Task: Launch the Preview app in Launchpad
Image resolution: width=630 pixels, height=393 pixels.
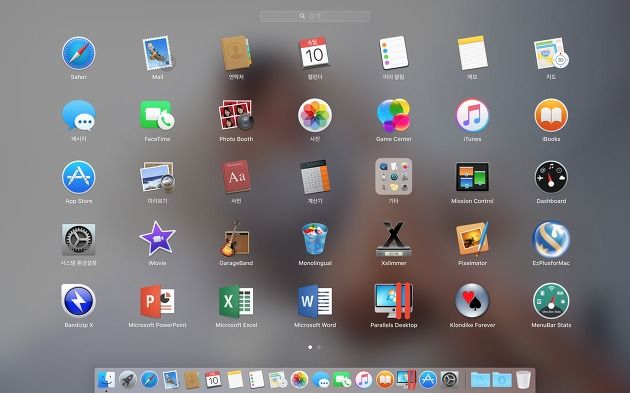Action: pyautogui.click(x=158, y=178)
